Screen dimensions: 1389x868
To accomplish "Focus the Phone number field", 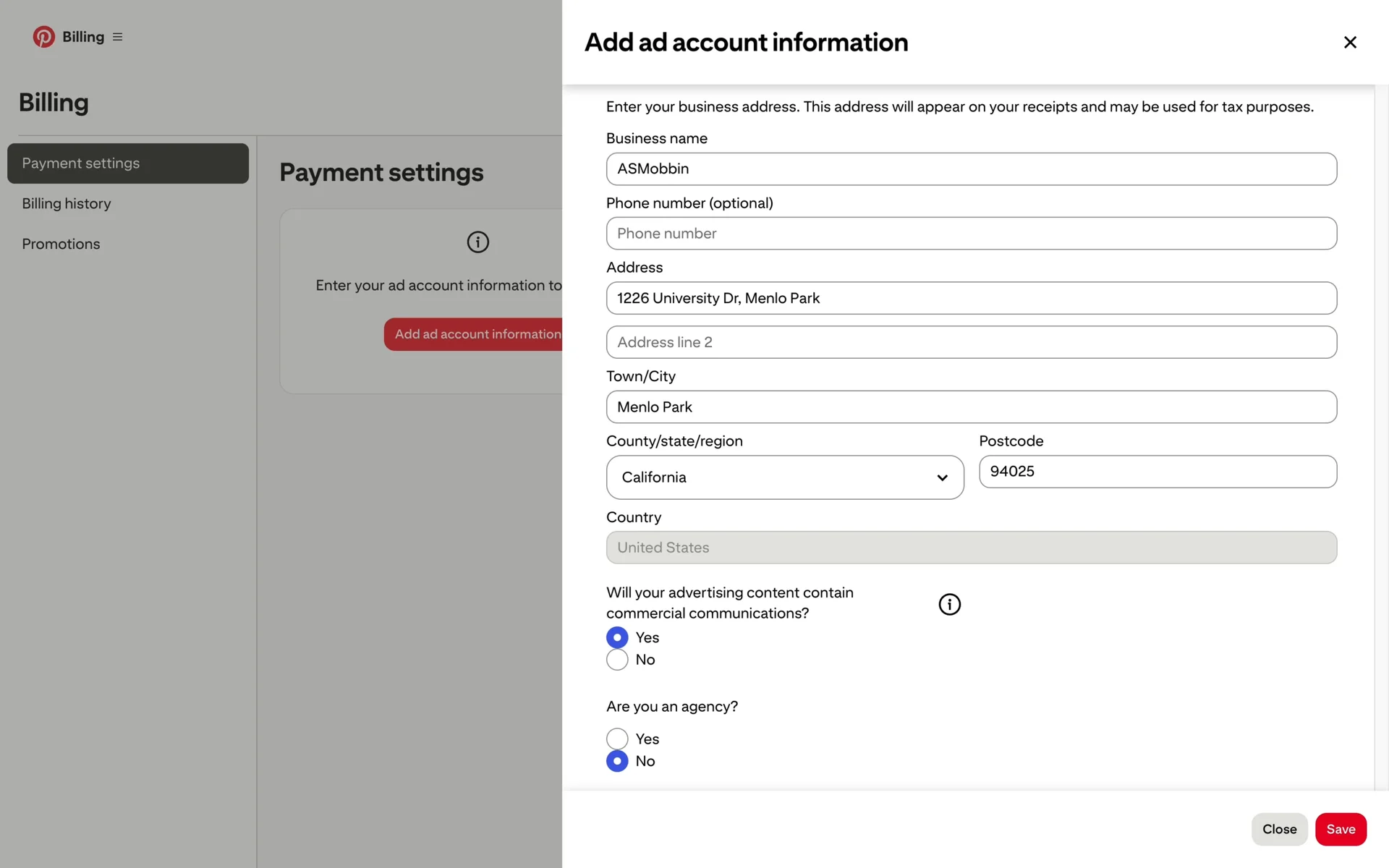I will 971,234.
